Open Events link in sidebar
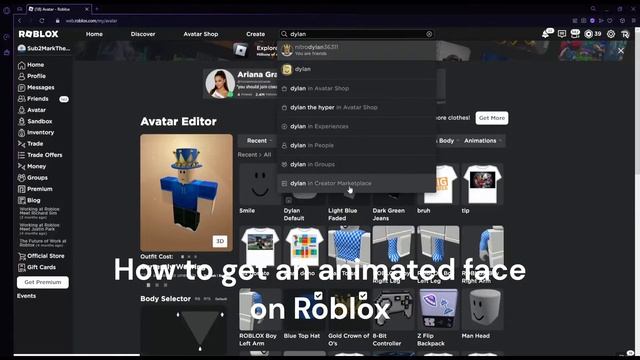This screenshot has width=640, height=360. pos(27,296)
